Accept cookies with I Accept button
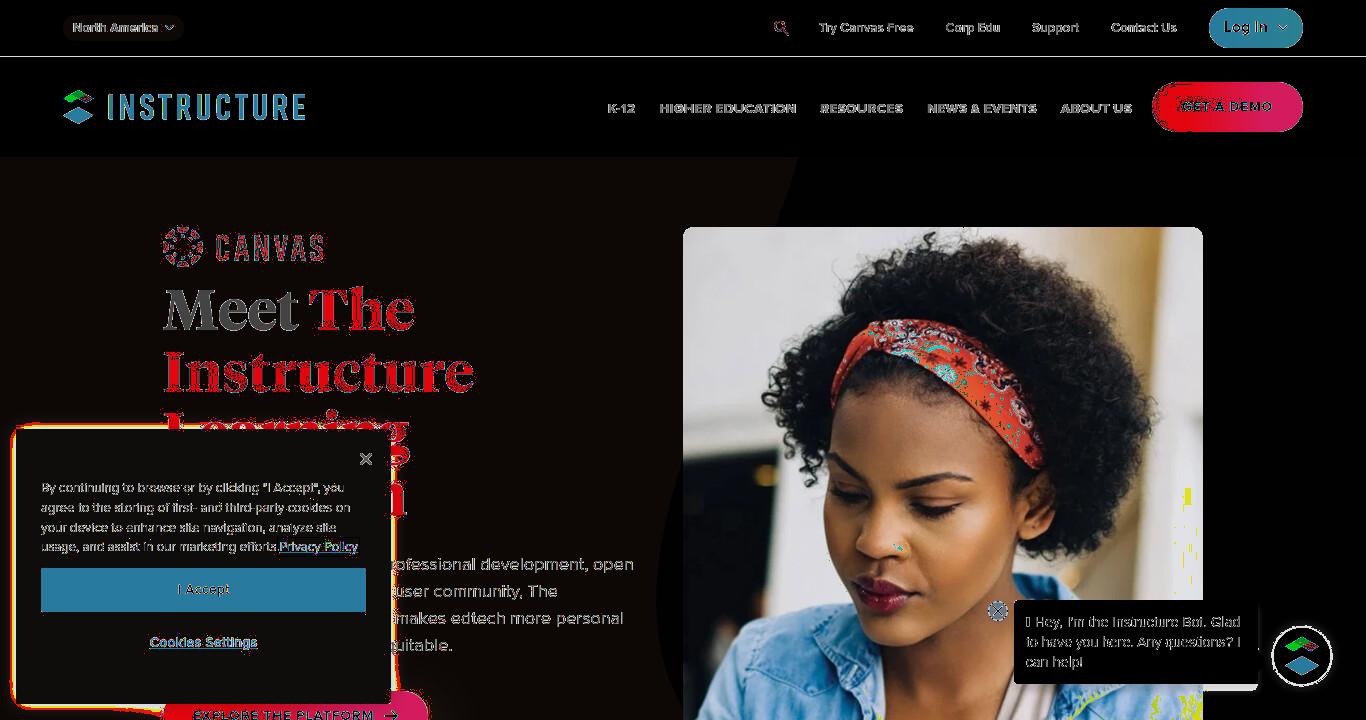Image resolution: width=1366 pixels, height=720 pixels. pos(203,590)
